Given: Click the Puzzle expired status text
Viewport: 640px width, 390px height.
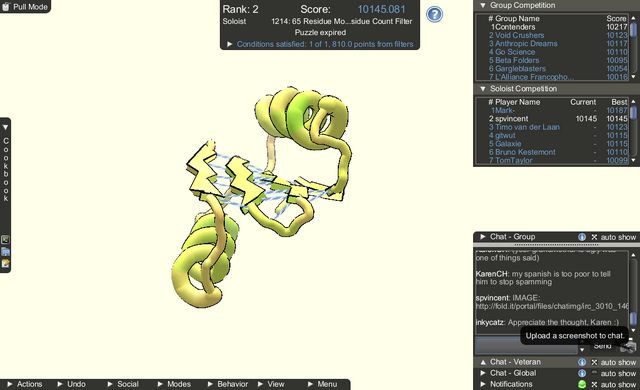Looking at the screenshot, I should pos(320,32).
